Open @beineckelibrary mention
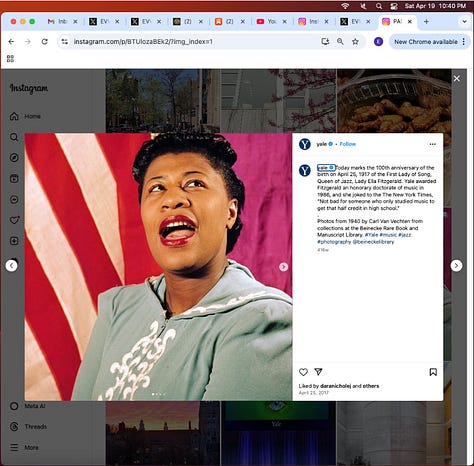This screenshot has width=474, height=466. tap(373, 242)
